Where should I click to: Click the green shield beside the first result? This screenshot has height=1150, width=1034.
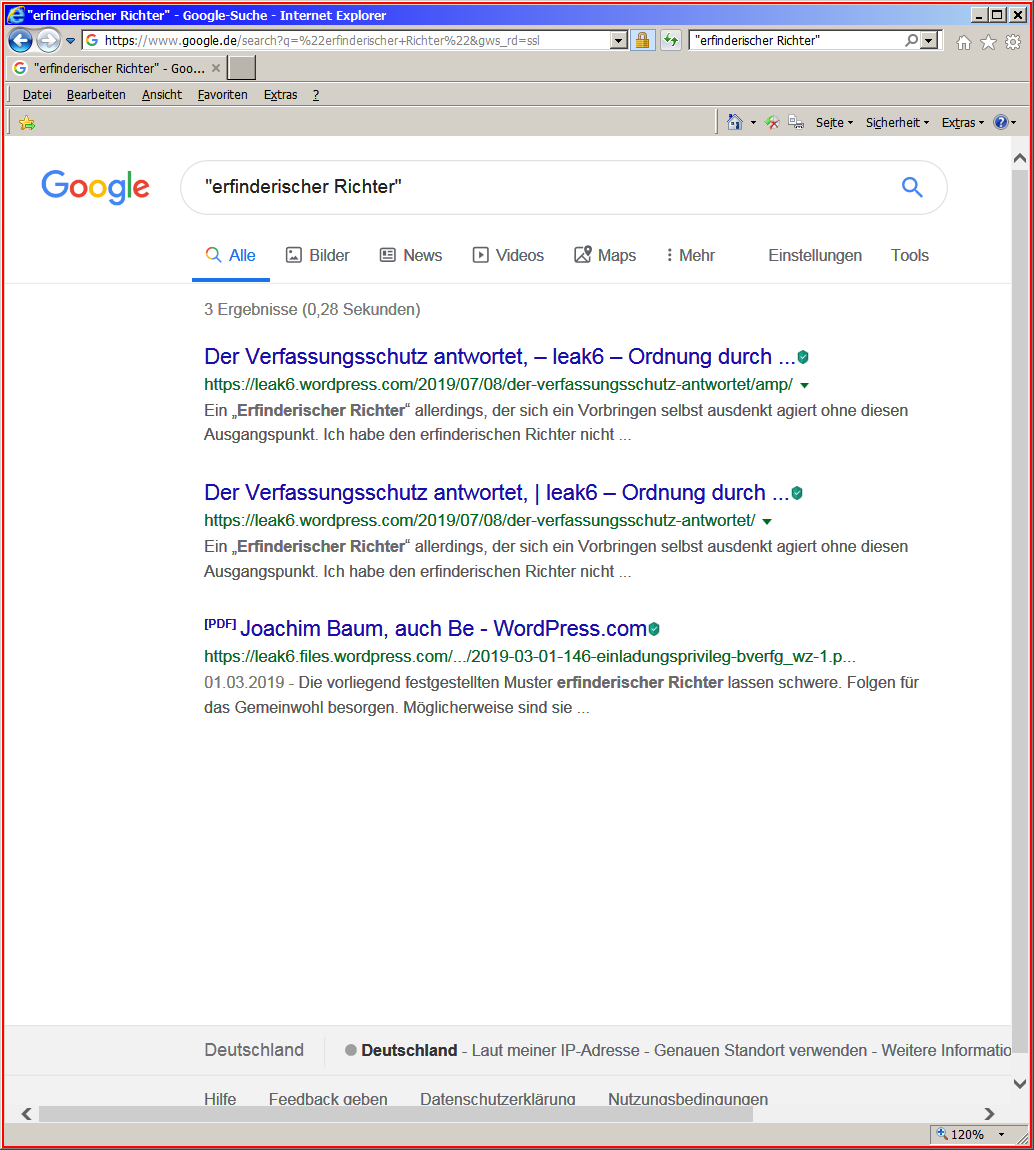803,357
